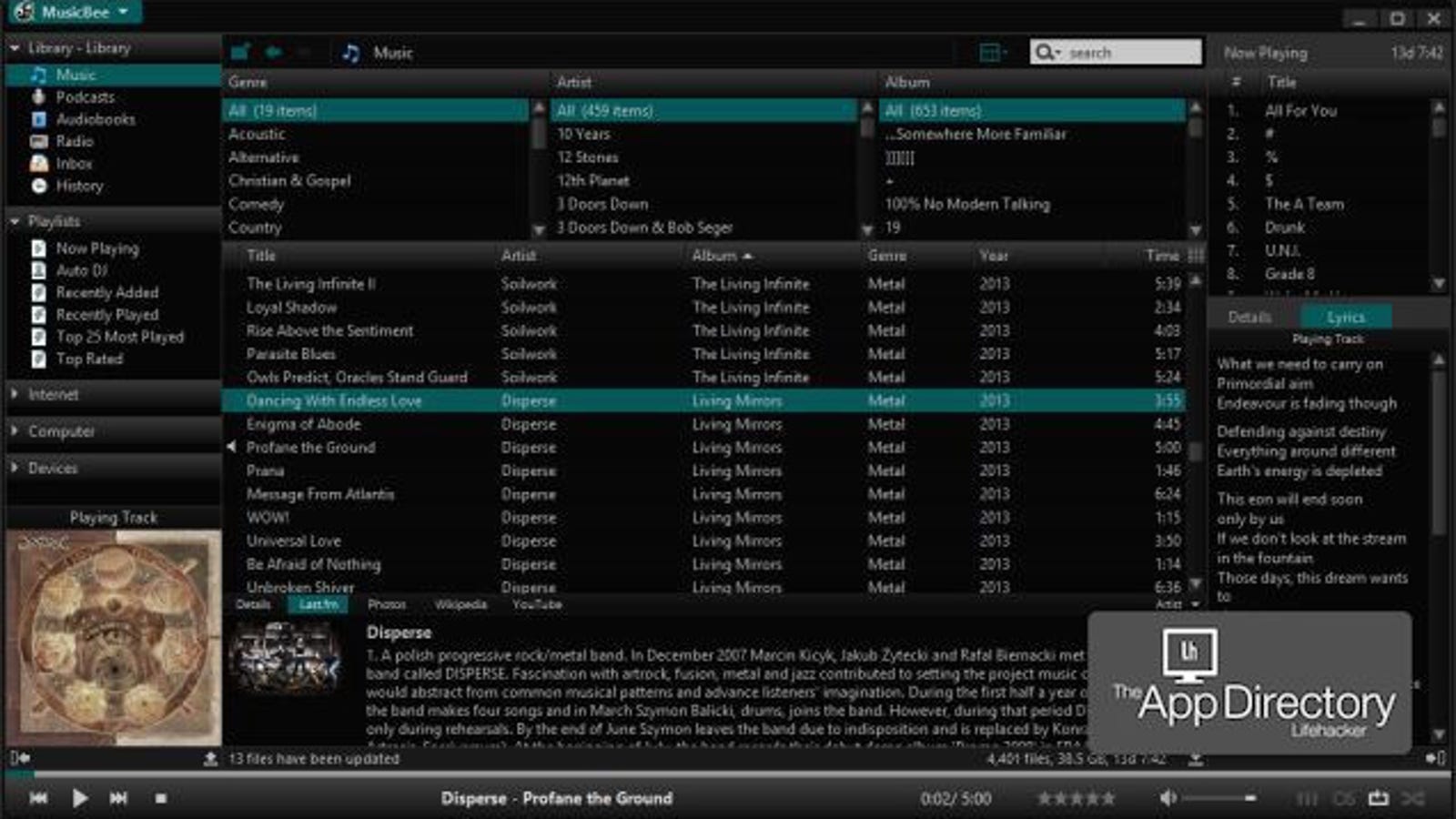1456x819 pixels.
Task: Open the Wikipedia tab
Action: 460,604
